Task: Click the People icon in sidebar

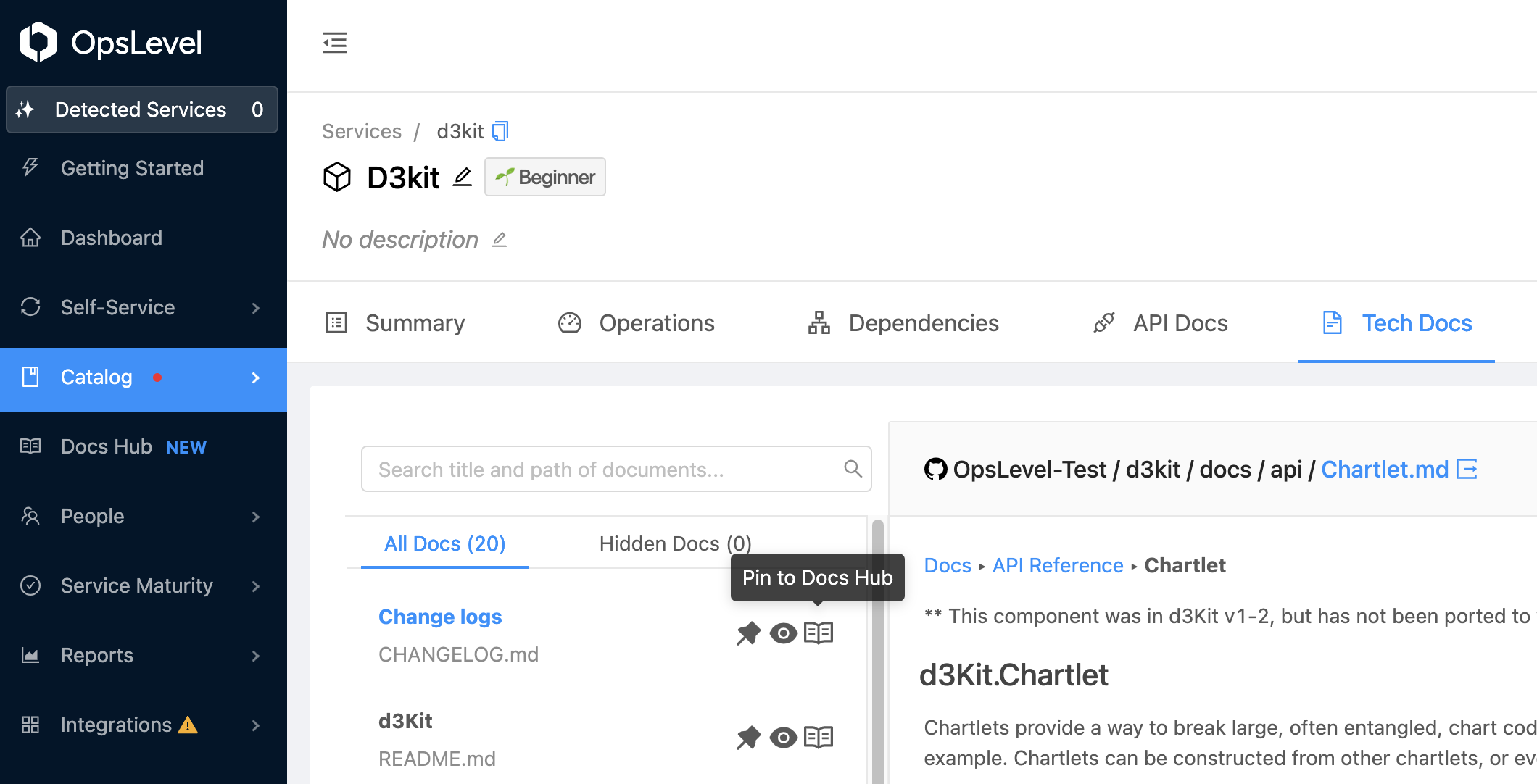Action: click(30, 515)
